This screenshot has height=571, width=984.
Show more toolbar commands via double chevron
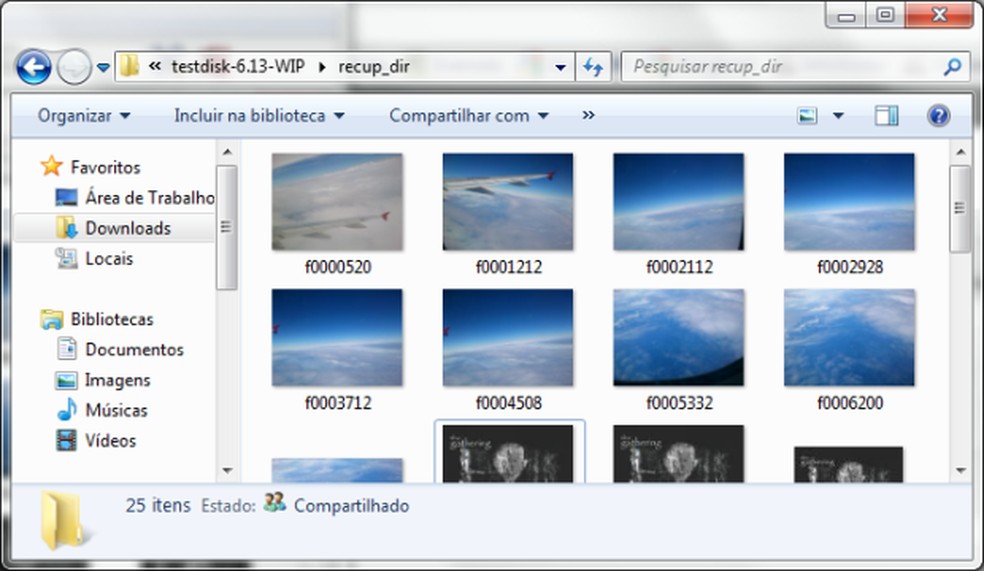click(x=588, y=115)
